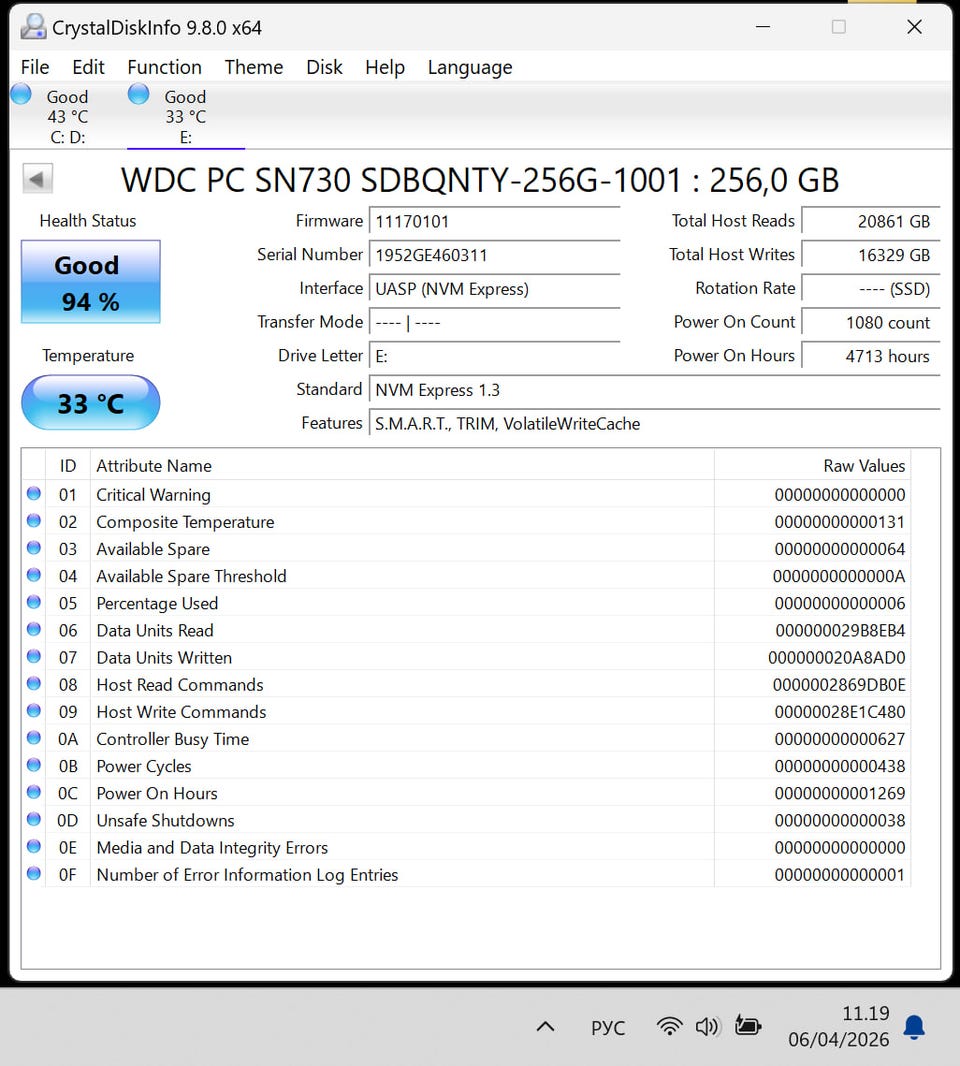Click raw value 00000000001269
960x1066 pixels.
(x=840, y=793)
